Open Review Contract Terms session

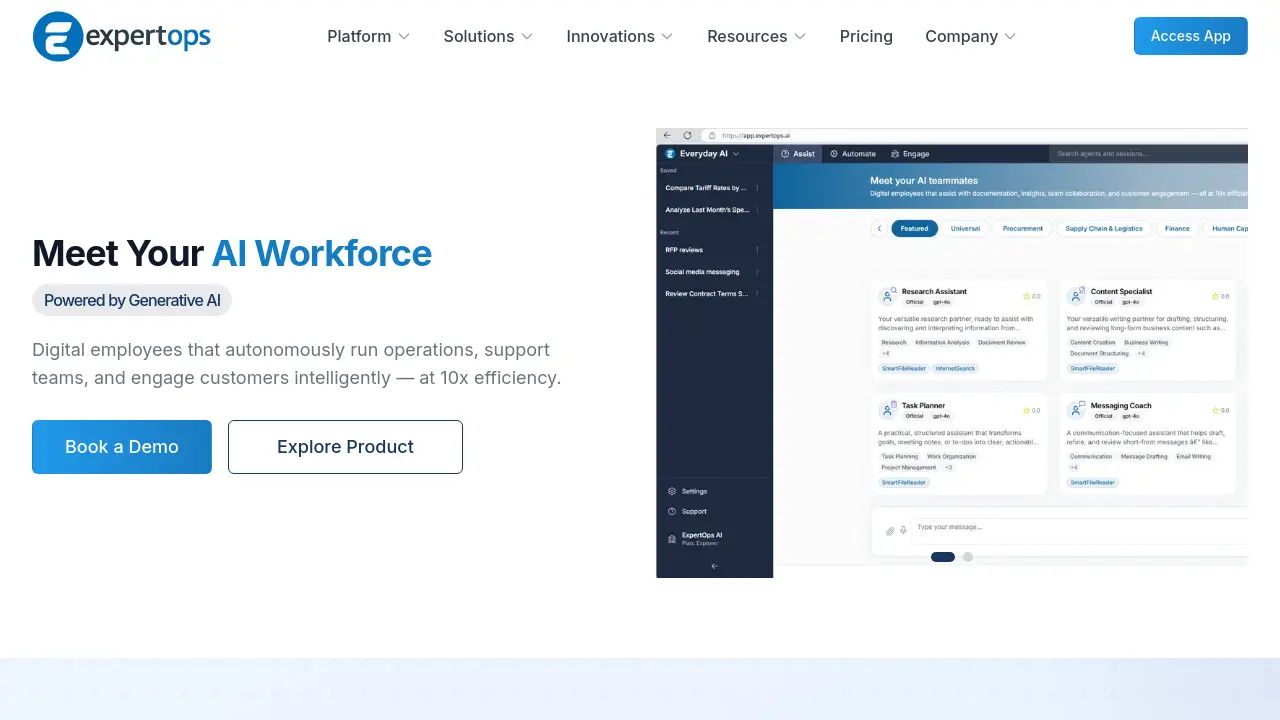pos(706,294)
